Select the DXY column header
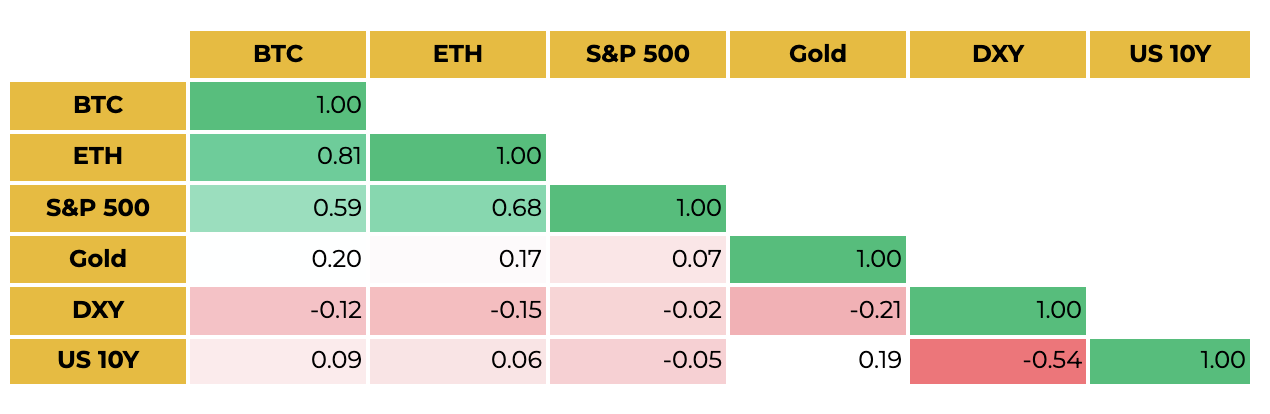Screen dimensions: 1270x414 point(998,54)
